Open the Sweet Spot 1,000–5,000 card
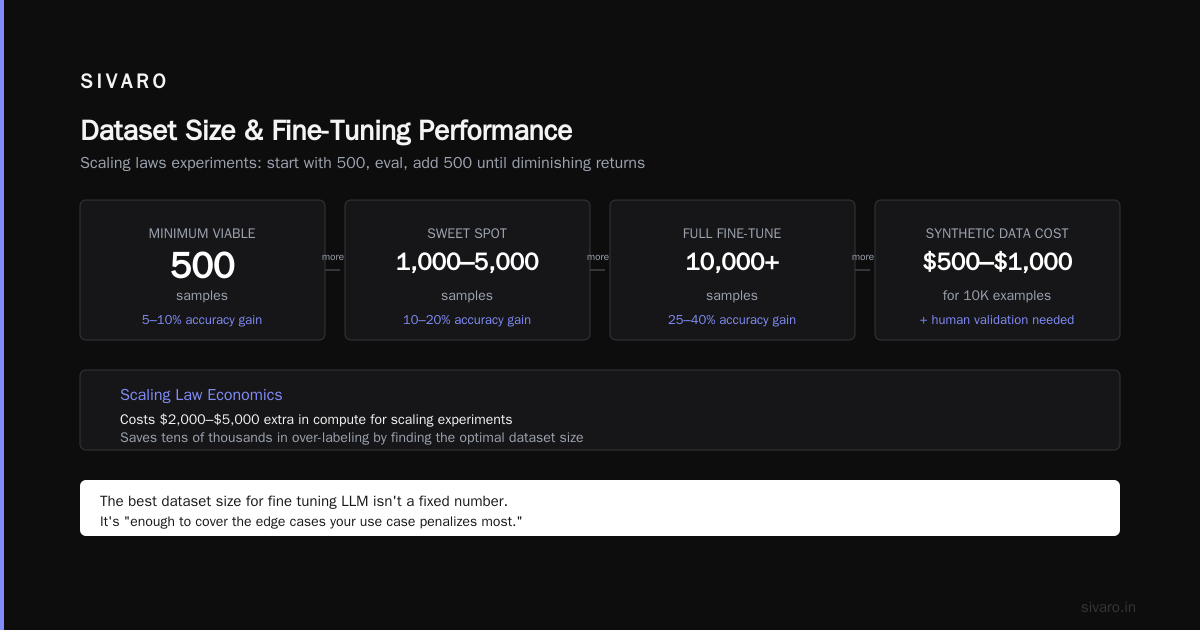The height and width of the screenshot is (630, 1200). click(x=467, y=270)
